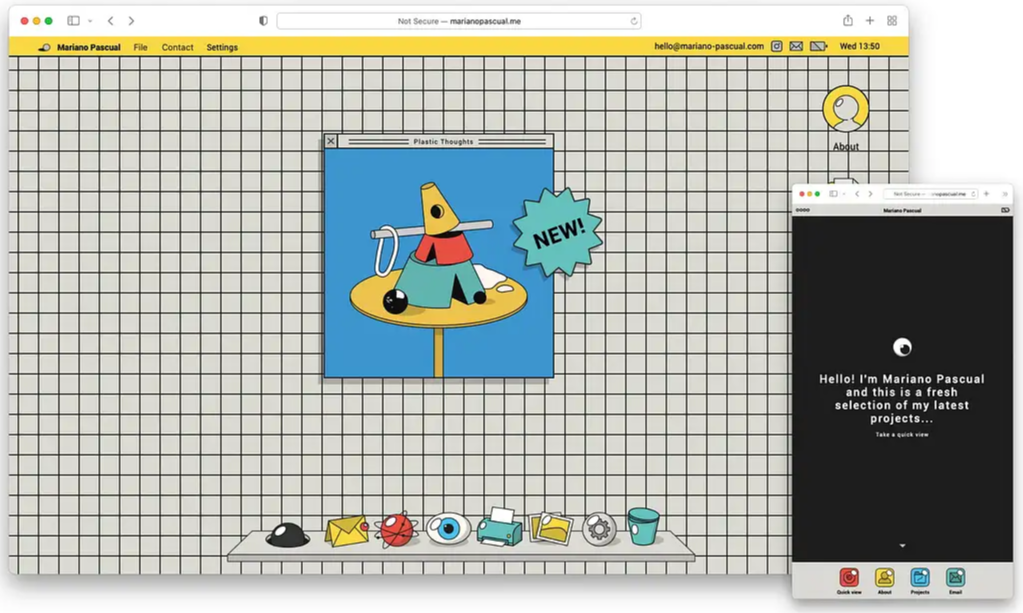The image size is (1023, 613).
Task: Open the gear icon on the shelf
Action: click(x=599, y=528)
